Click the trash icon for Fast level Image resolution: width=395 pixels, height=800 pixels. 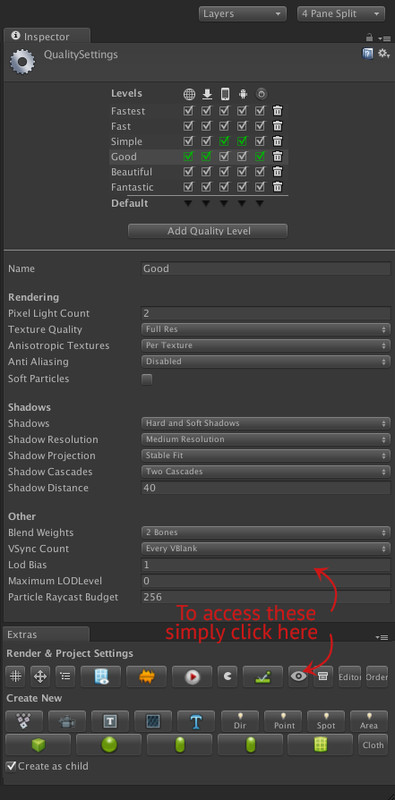pyautogui.click(x=277, y=126)
